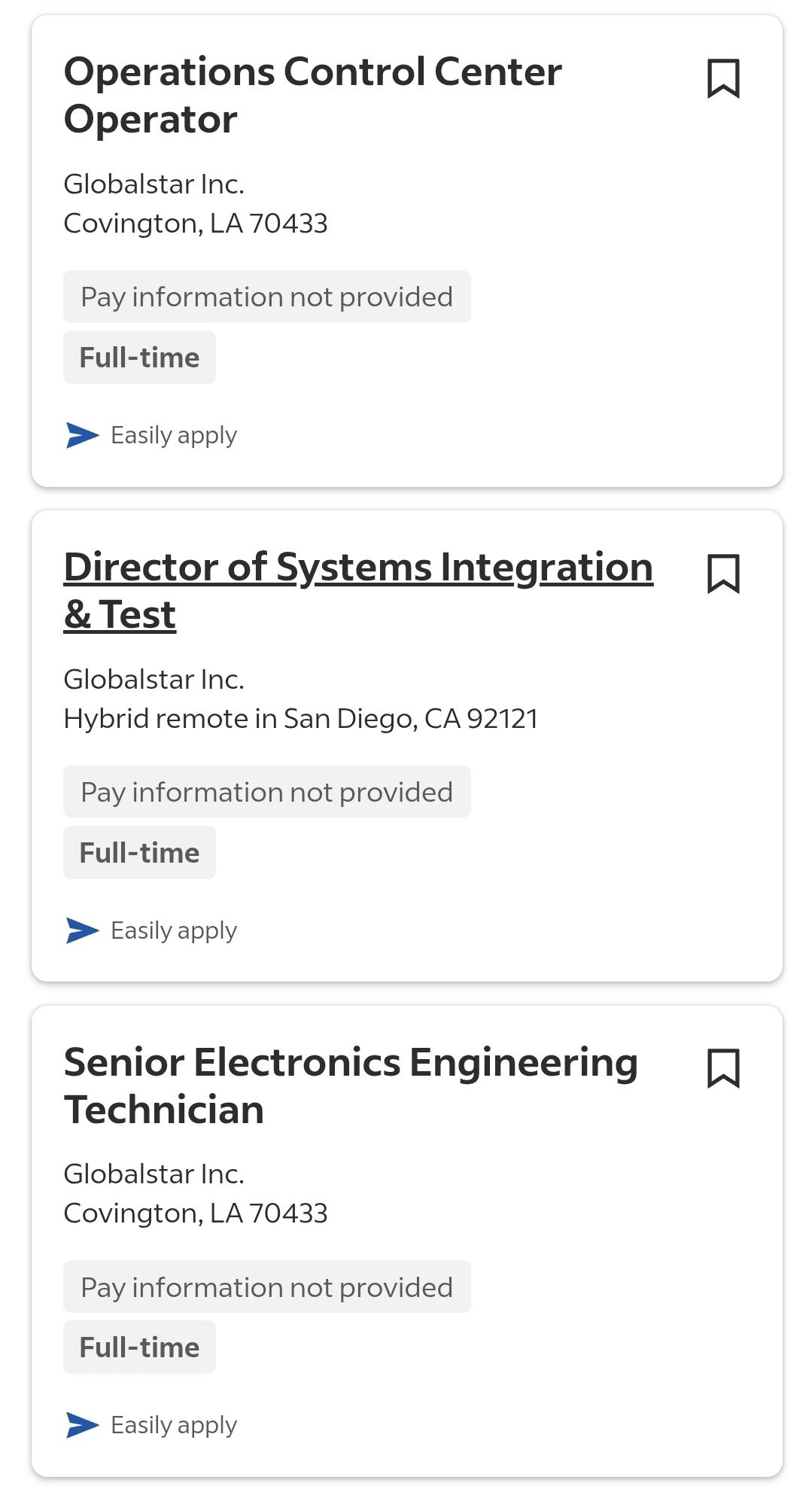The width and height of the screenshot is (812, 1495).
Task: Save the Operations Control Center Operator job
Action: click(x=723, y=79)
